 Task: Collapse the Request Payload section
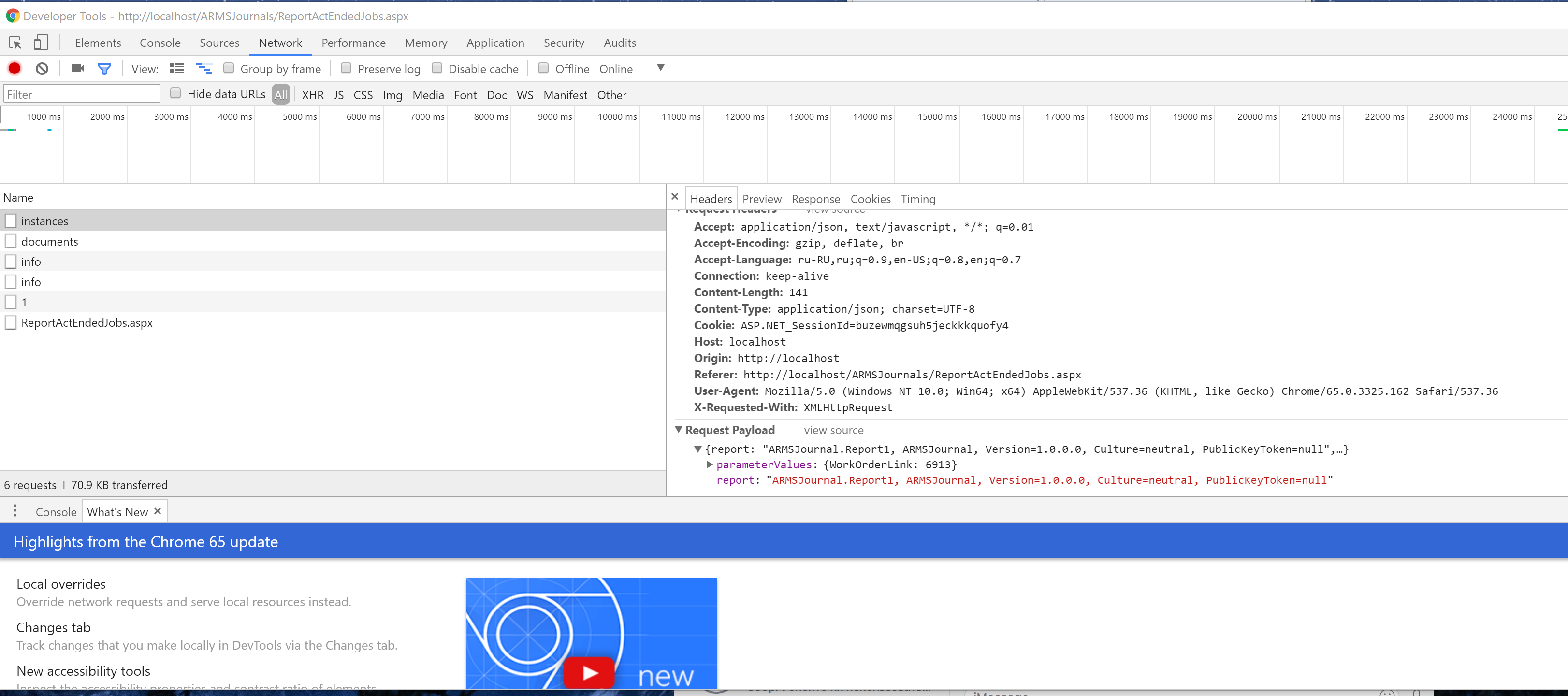click(679, 429)
